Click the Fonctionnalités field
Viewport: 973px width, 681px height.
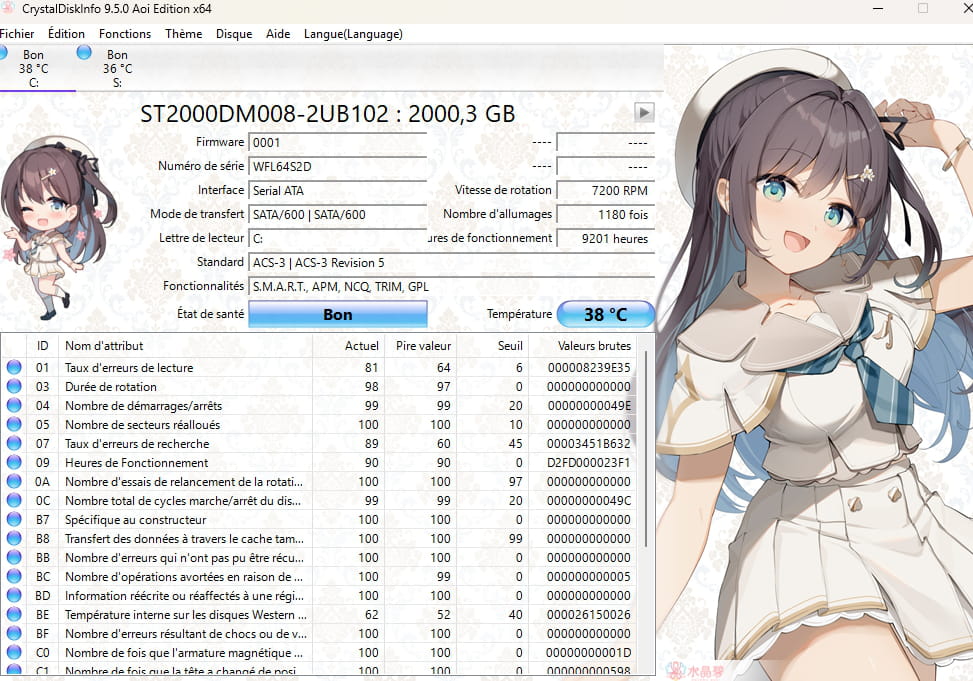tap(452, 287)
